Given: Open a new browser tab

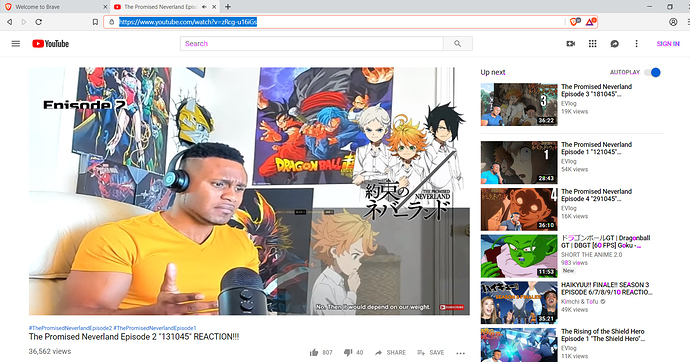Looking at the screenshot, I should pyautogui.click(x=228, y=7).
